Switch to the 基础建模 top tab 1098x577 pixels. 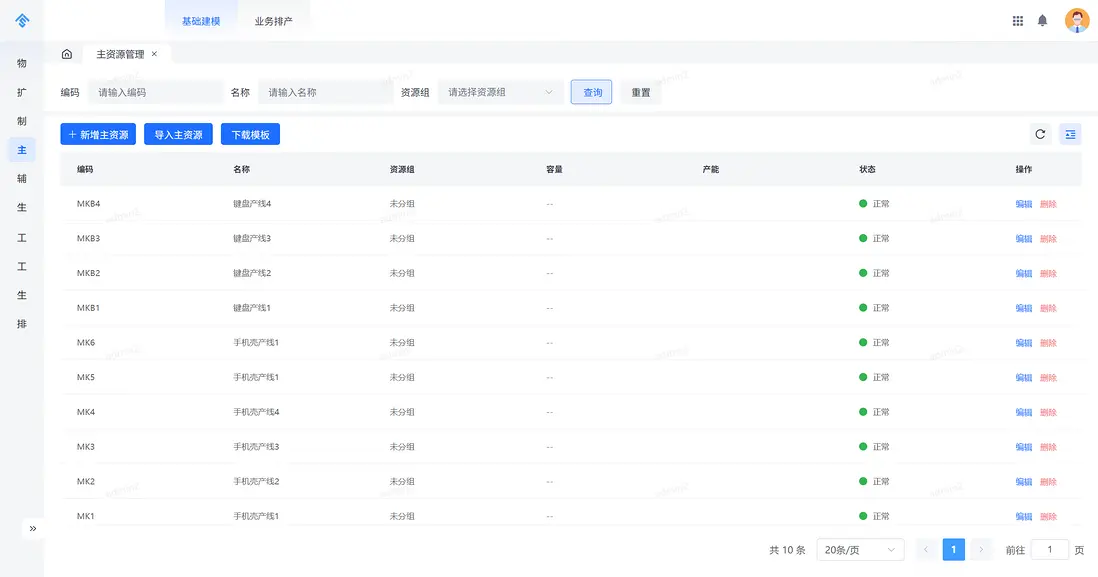click(201, 21)
